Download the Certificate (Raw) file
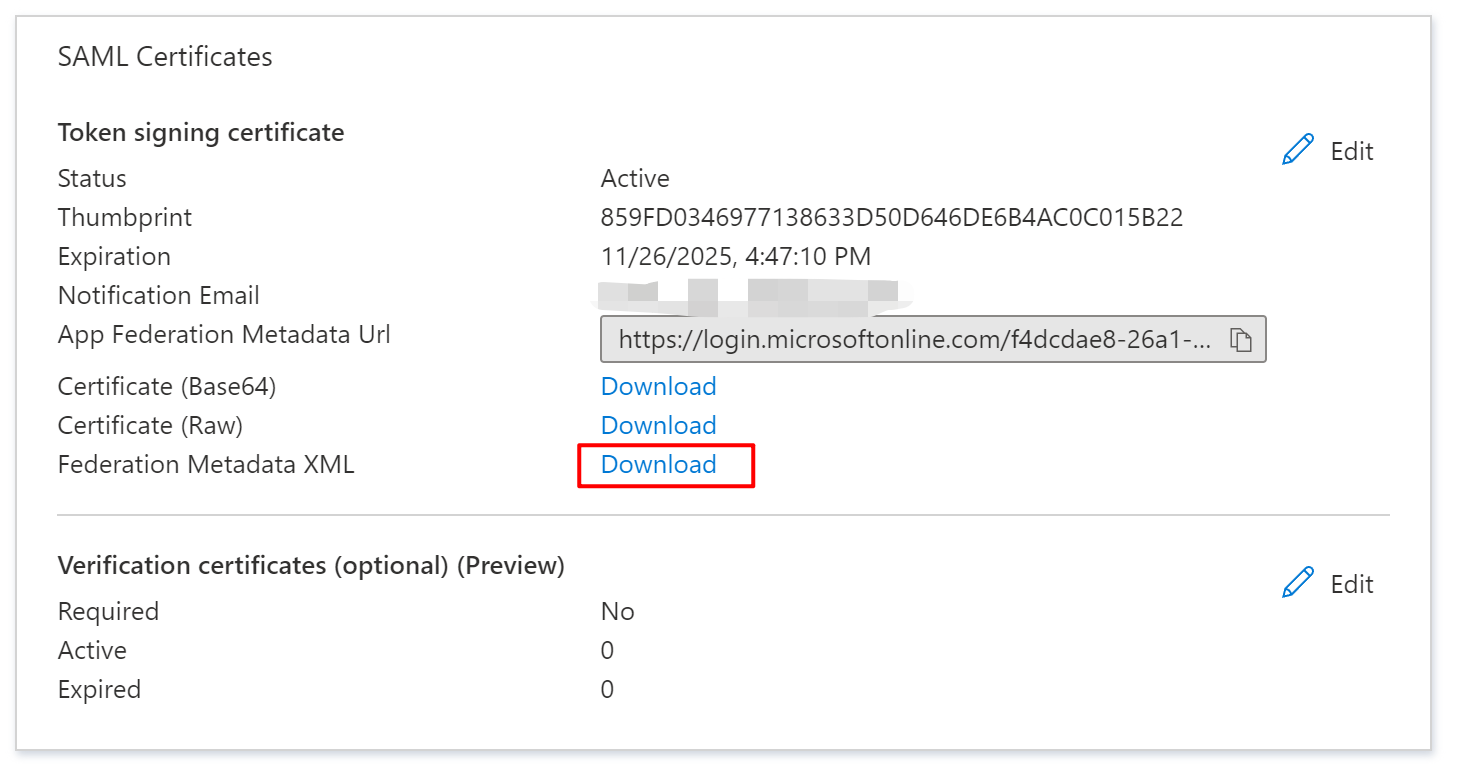1457x764 pixels. coord(658,426)
